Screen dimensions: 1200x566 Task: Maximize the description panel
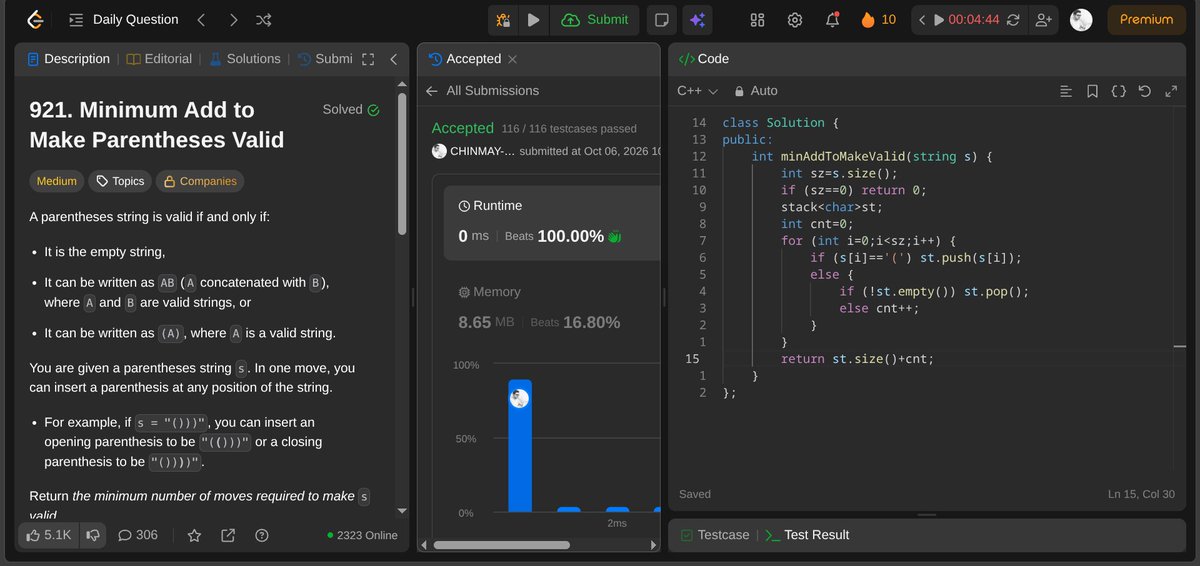tap(368, 59)
